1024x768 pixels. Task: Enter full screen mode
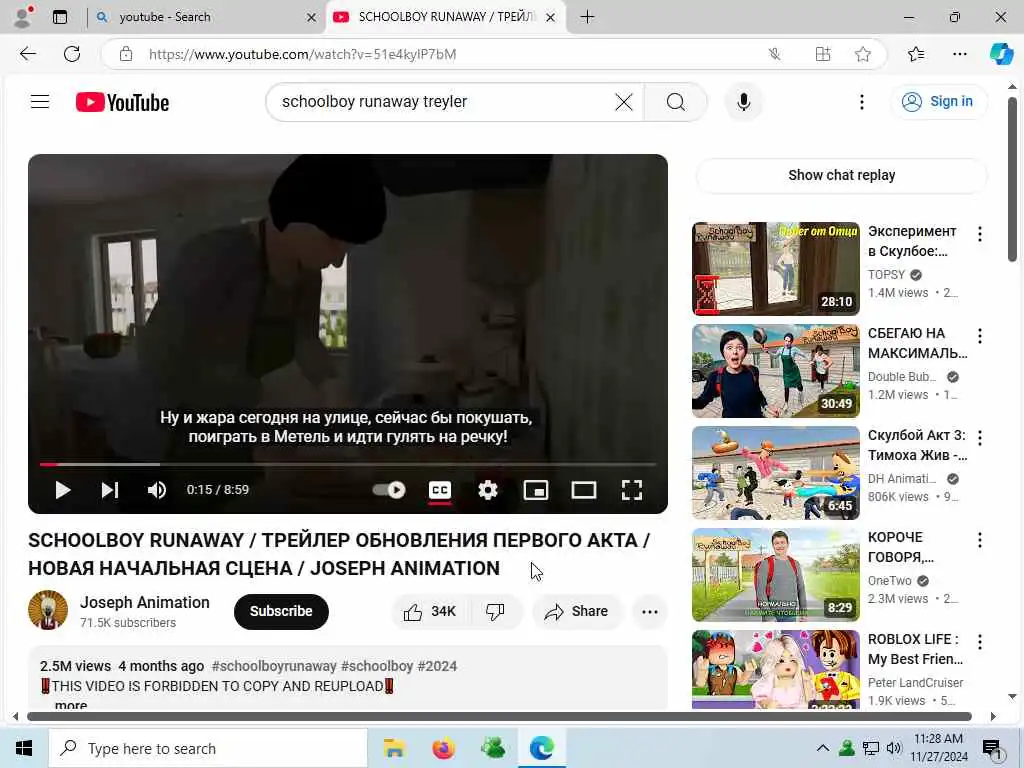[632, 490]
